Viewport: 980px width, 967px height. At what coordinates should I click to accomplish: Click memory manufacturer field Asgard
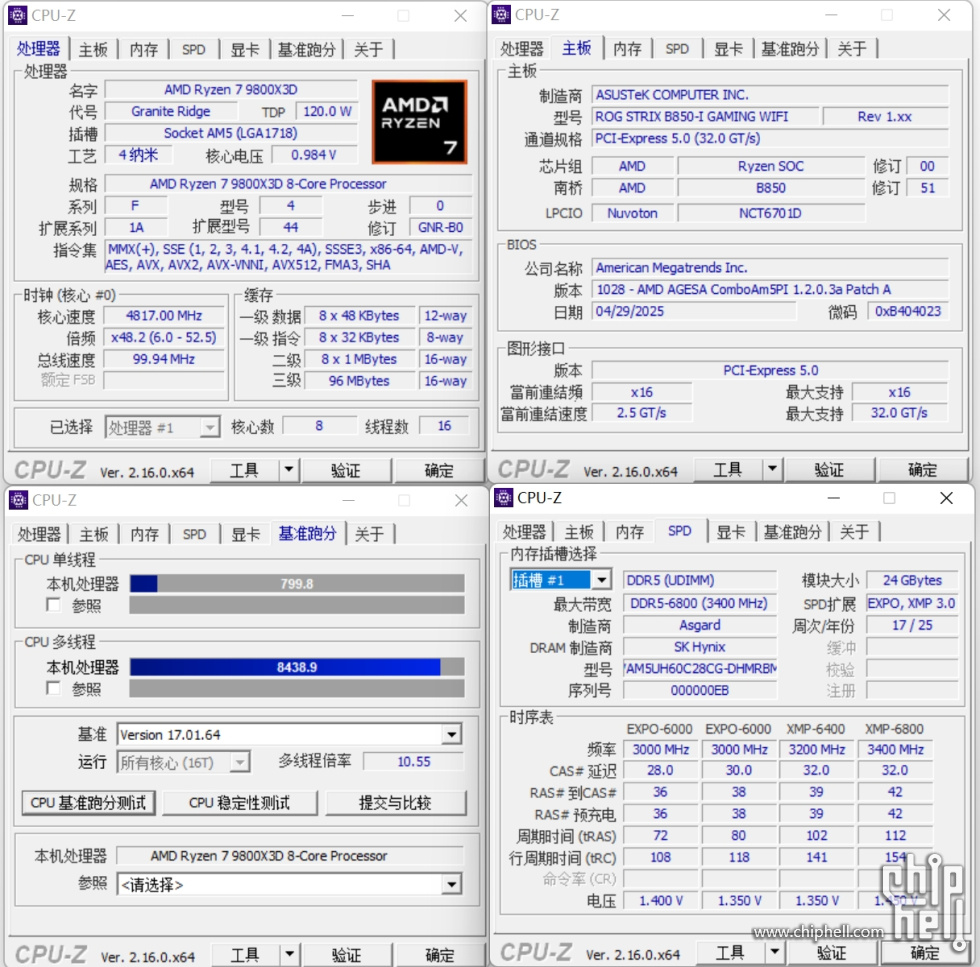click(699, 625)
